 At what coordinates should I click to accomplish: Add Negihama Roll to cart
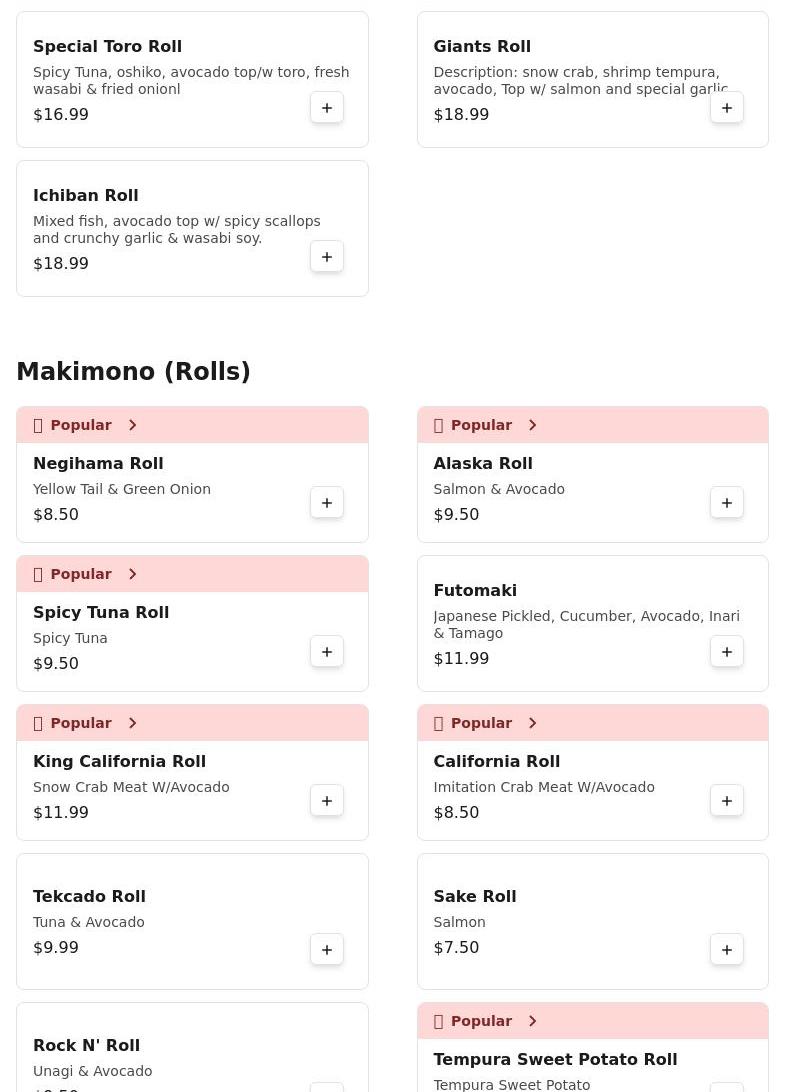point(327,503)
